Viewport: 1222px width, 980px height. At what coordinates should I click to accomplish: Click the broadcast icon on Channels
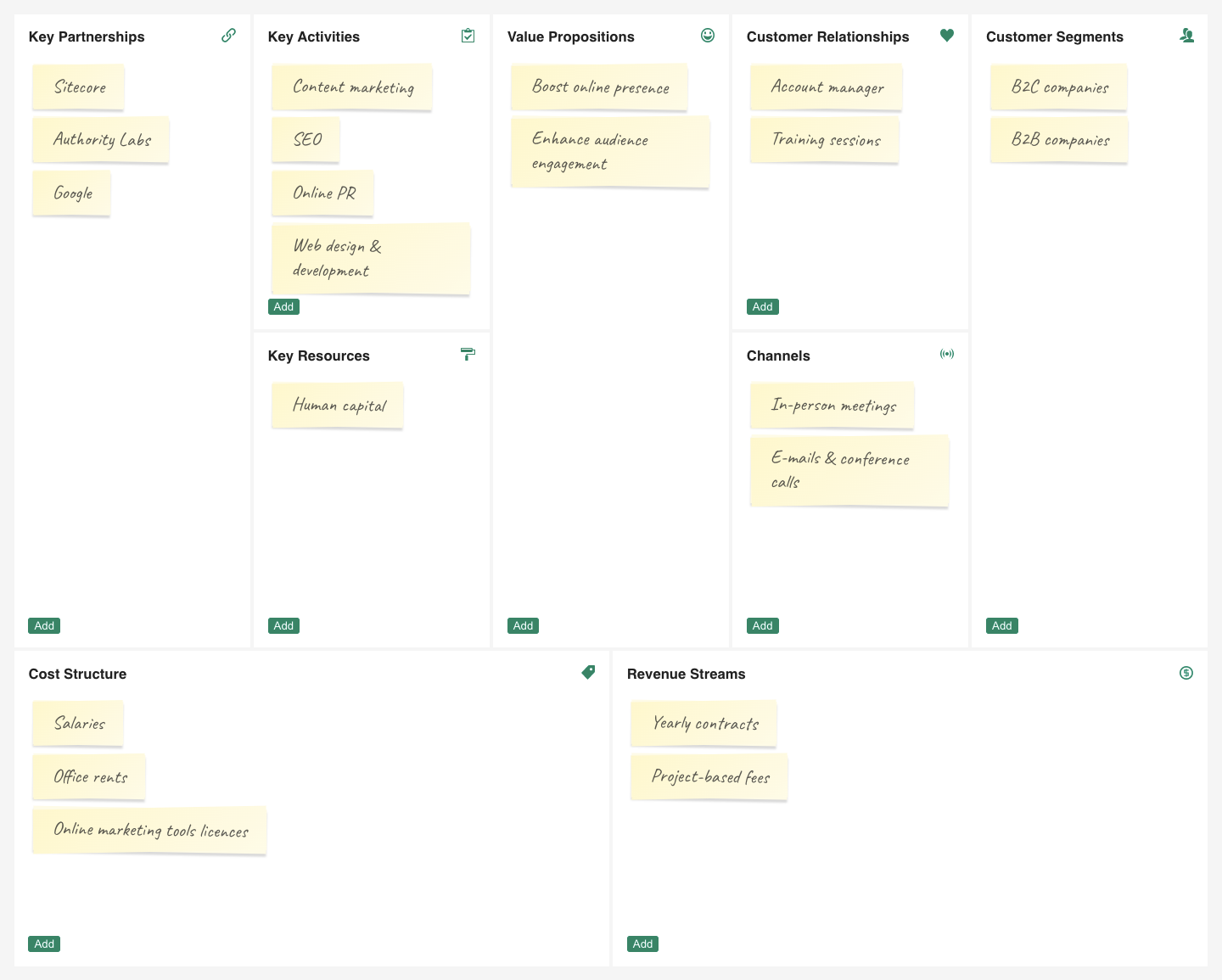(947, 355)
